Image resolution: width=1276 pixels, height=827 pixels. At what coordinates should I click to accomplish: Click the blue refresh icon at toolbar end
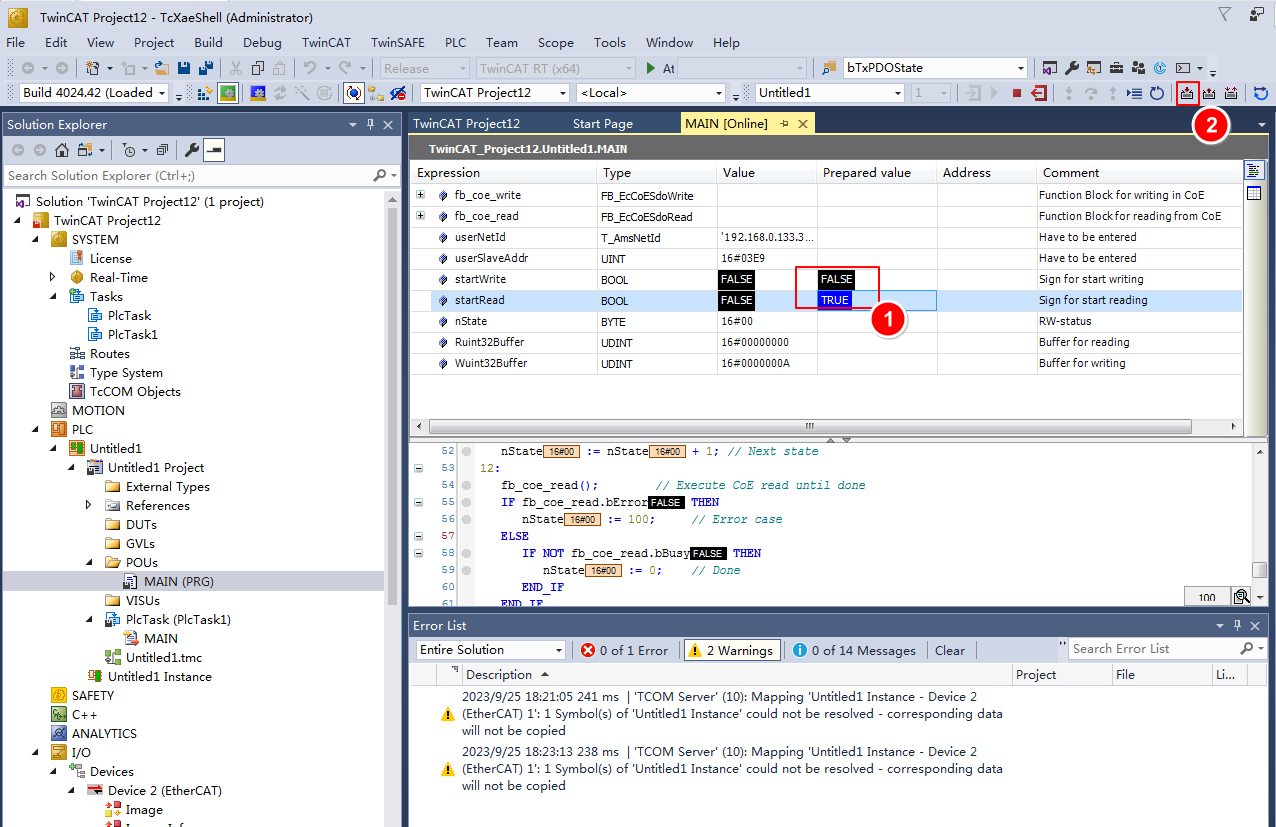click(1261, 93)
